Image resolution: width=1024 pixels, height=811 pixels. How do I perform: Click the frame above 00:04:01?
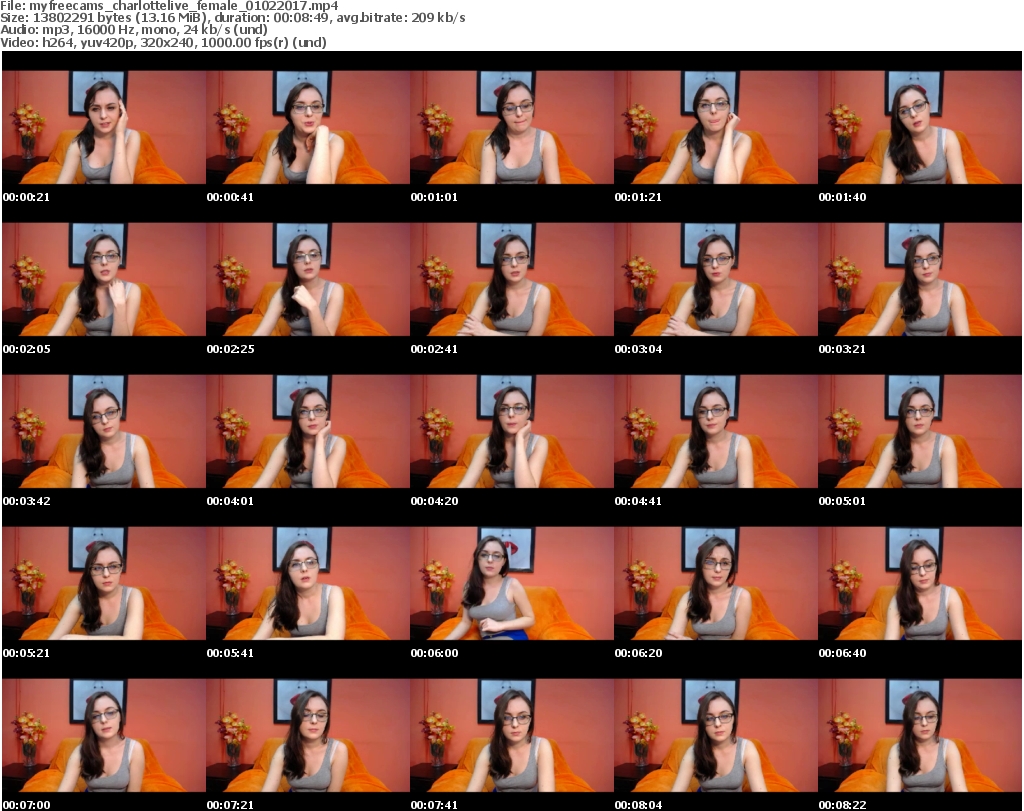(x=308, y=432)
